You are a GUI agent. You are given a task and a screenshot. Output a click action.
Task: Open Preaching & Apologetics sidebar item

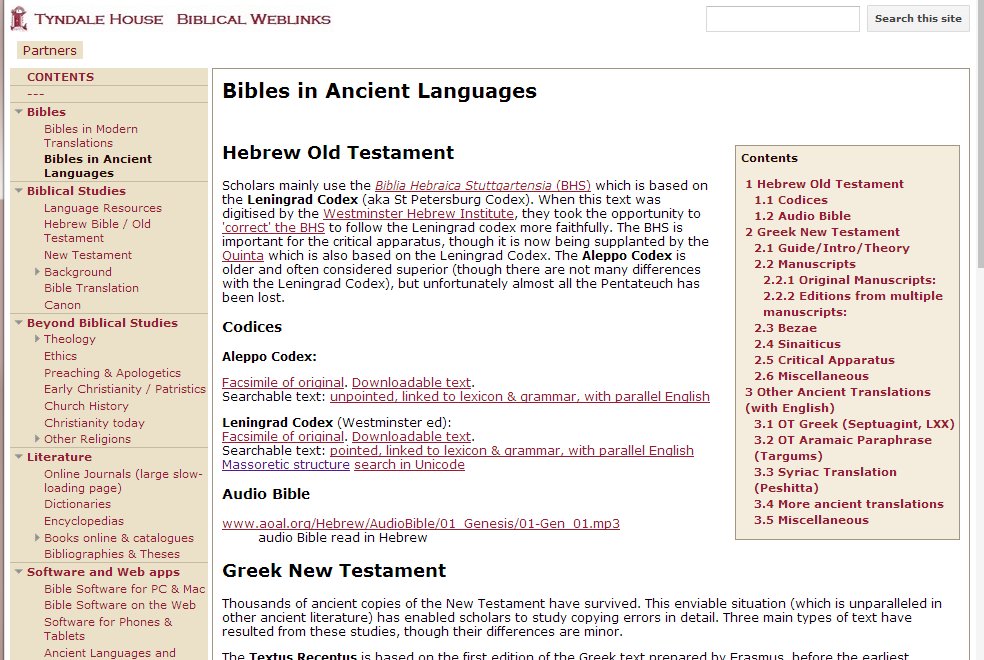coord(112,373)
